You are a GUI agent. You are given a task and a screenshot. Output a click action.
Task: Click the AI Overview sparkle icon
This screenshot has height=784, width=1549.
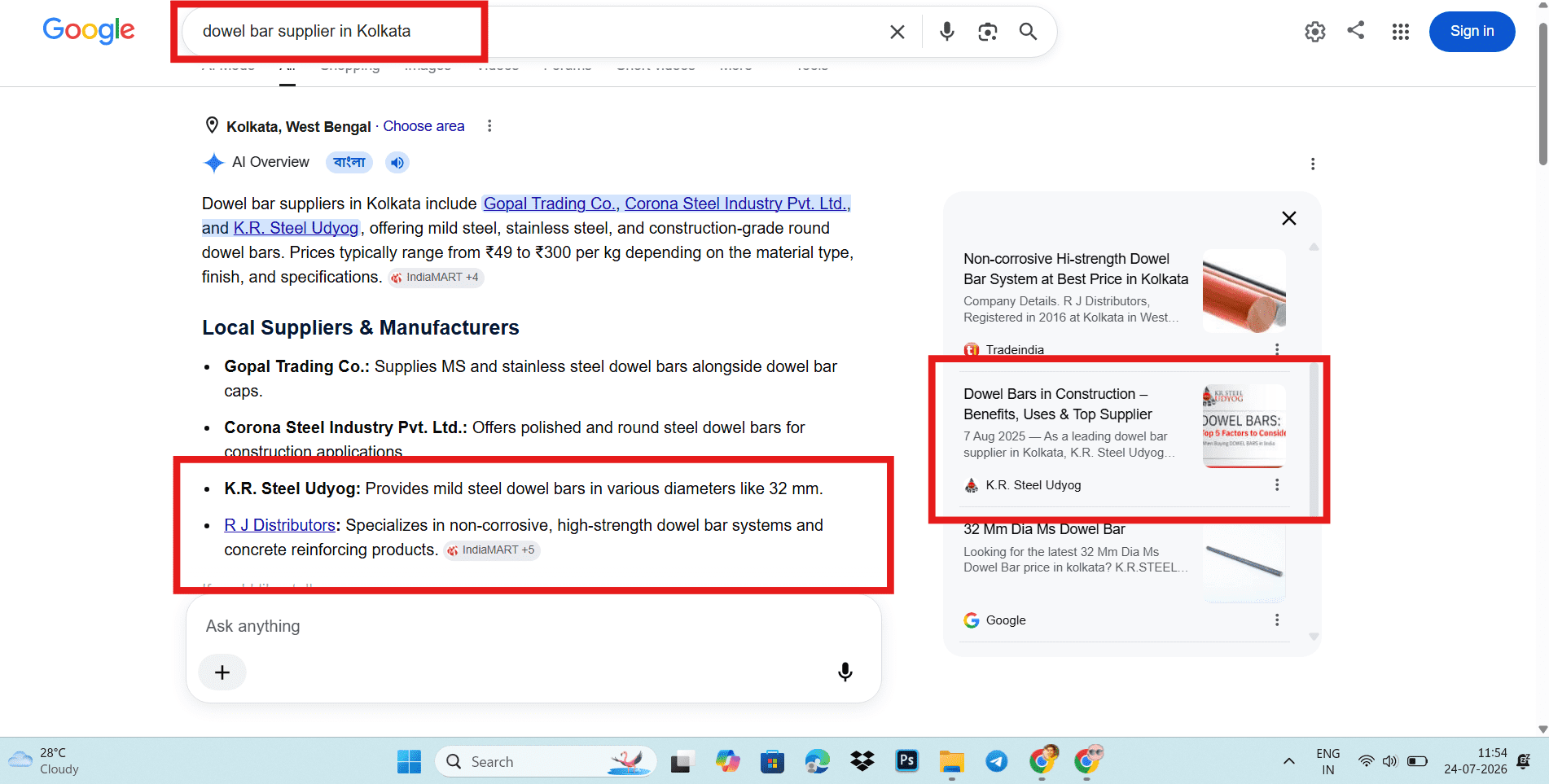tap(213, 163)
